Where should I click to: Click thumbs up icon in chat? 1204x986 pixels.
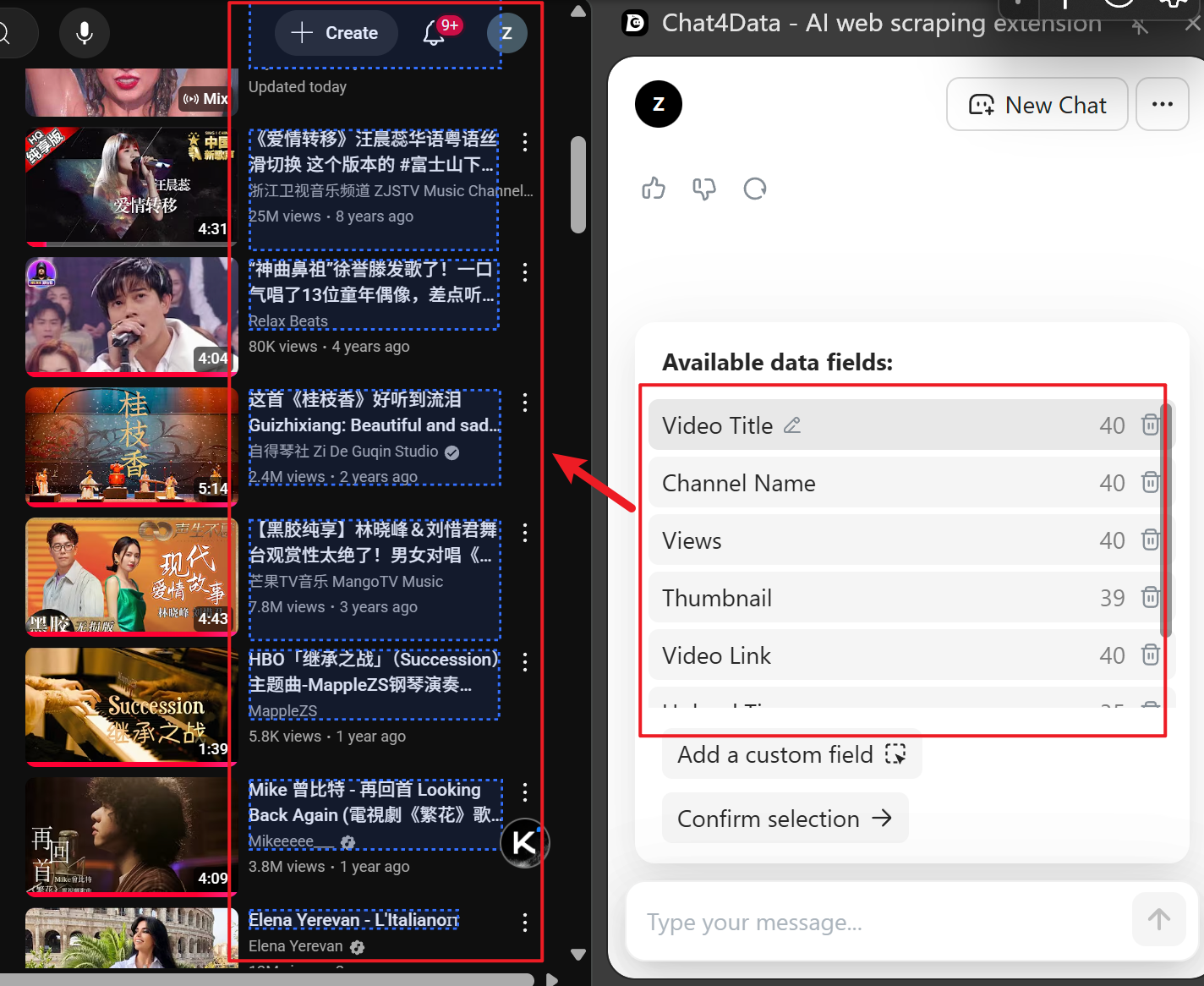[x=654, y=188]
